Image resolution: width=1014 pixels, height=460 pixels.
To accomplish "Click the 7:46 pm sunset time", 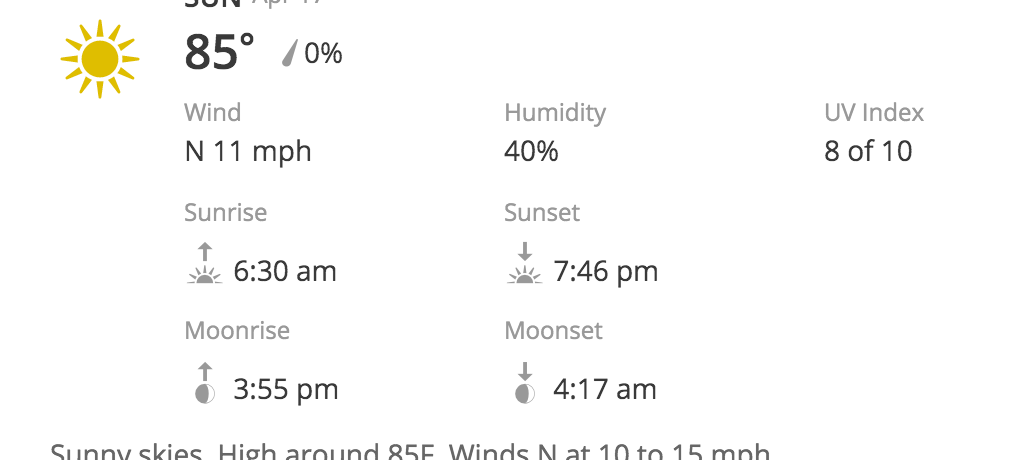I will pyautogui.click(x=605, y=271).
